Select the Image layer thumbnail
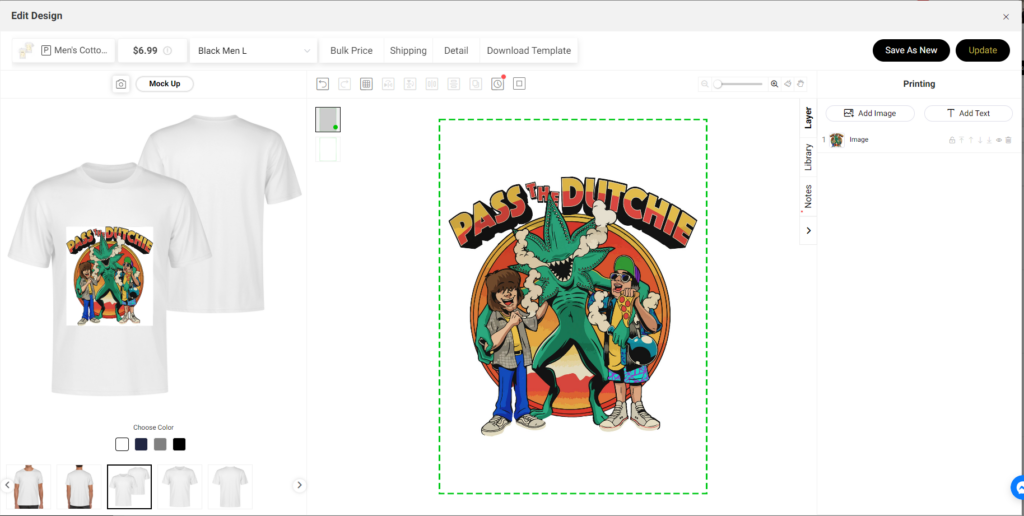Screen dimensions: 1024x516 click(x=837, y=140)
